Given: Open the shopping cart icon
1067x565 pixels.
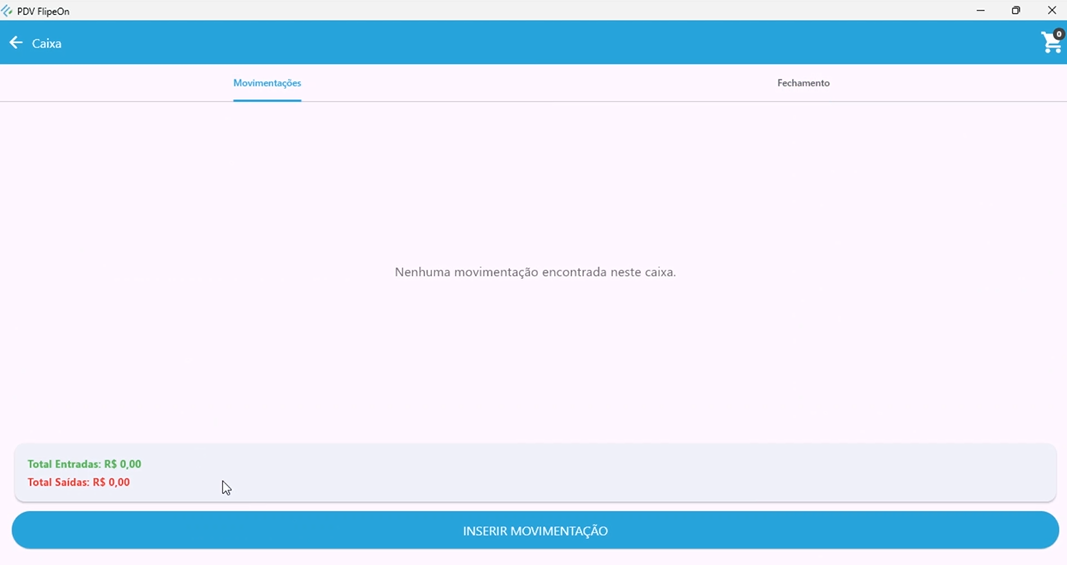Looking at the screenshot, I should [1050, 44].
